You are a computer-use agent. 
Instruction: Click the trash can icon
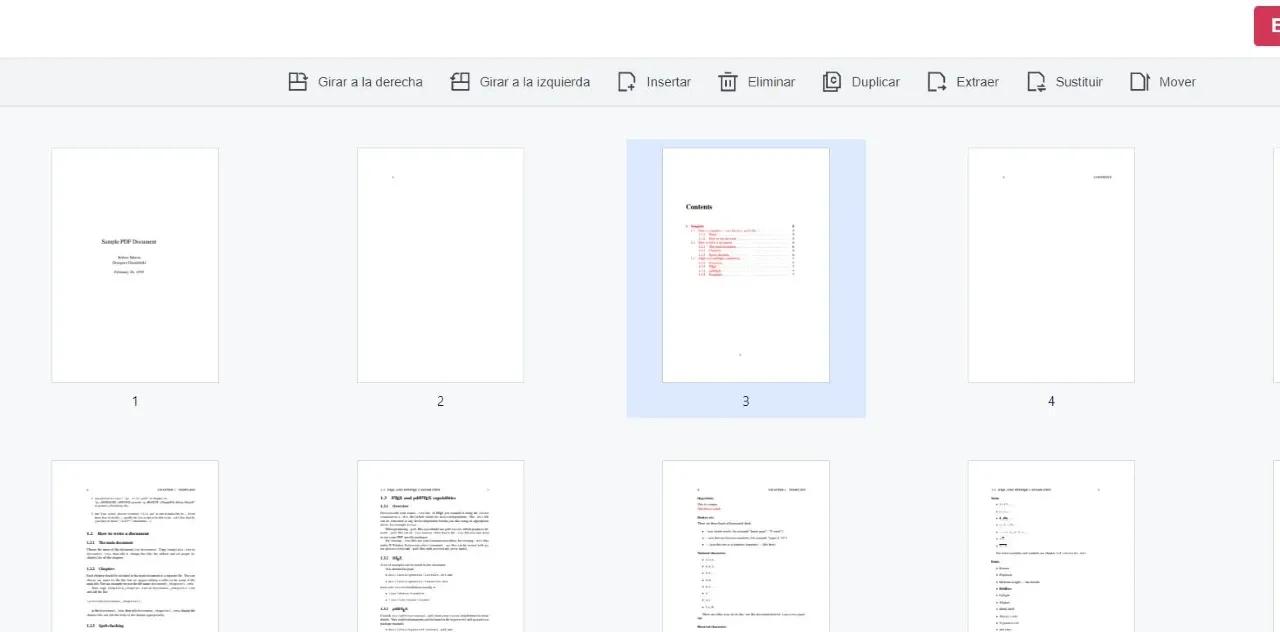728,82
